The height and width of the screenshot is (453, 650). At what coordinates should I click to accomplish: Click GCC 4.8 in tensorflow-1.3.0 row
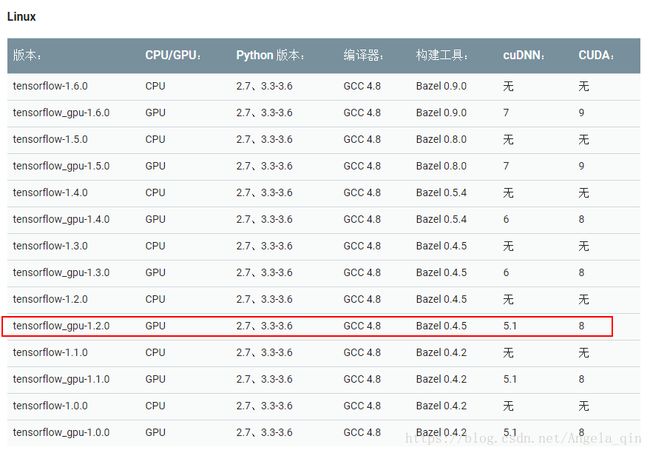click(x=362, y=246)
